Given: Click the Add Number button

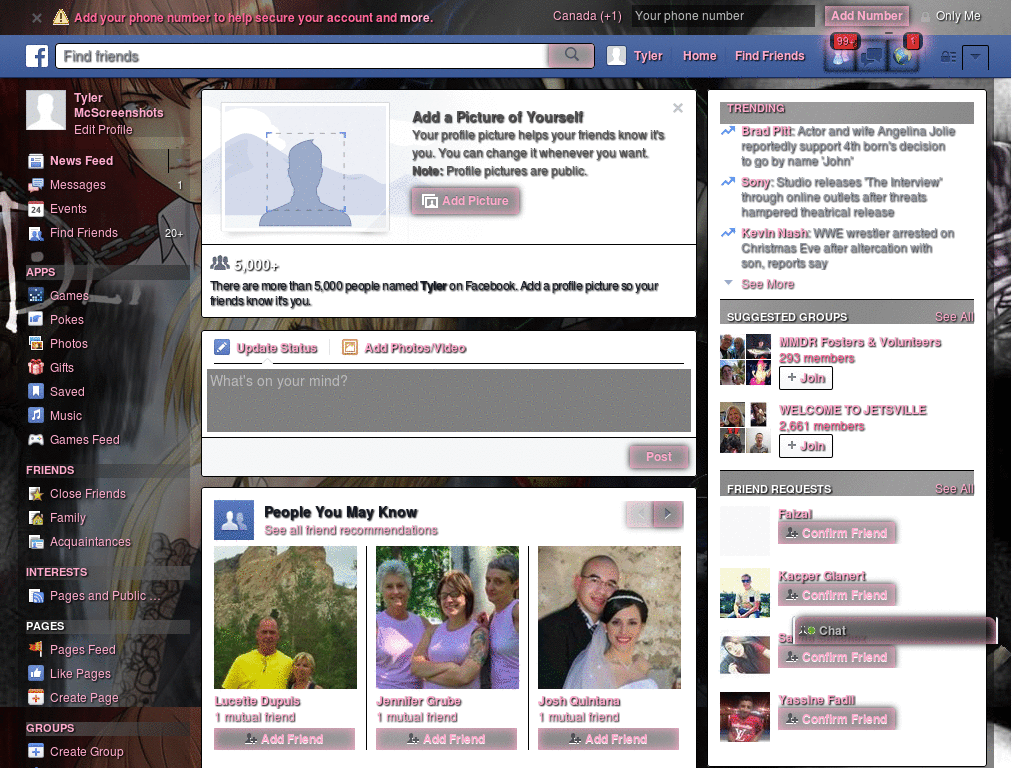Looking at the screenshot, I should coord(866,16).
